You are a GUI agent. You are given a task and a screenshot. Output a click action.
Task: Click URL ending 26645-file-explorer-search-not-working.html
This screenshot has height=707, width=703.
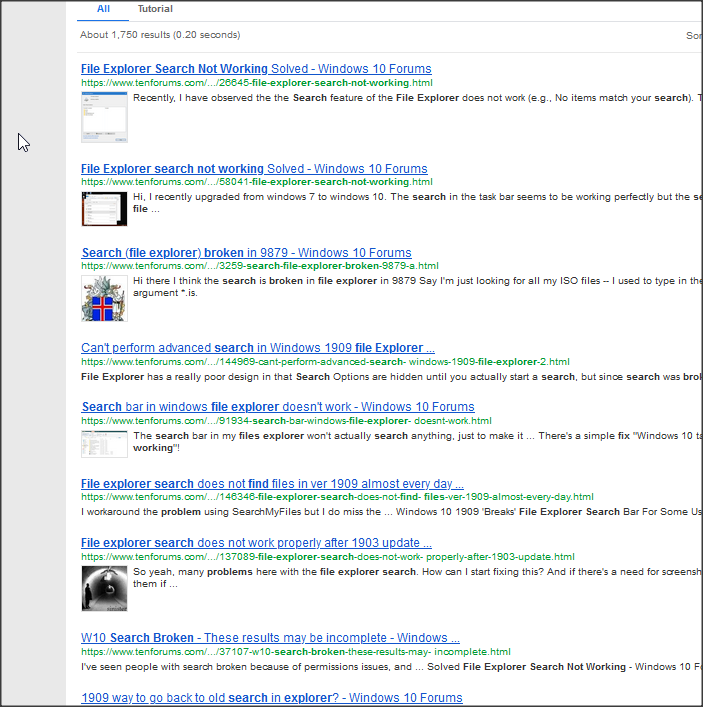257,83
